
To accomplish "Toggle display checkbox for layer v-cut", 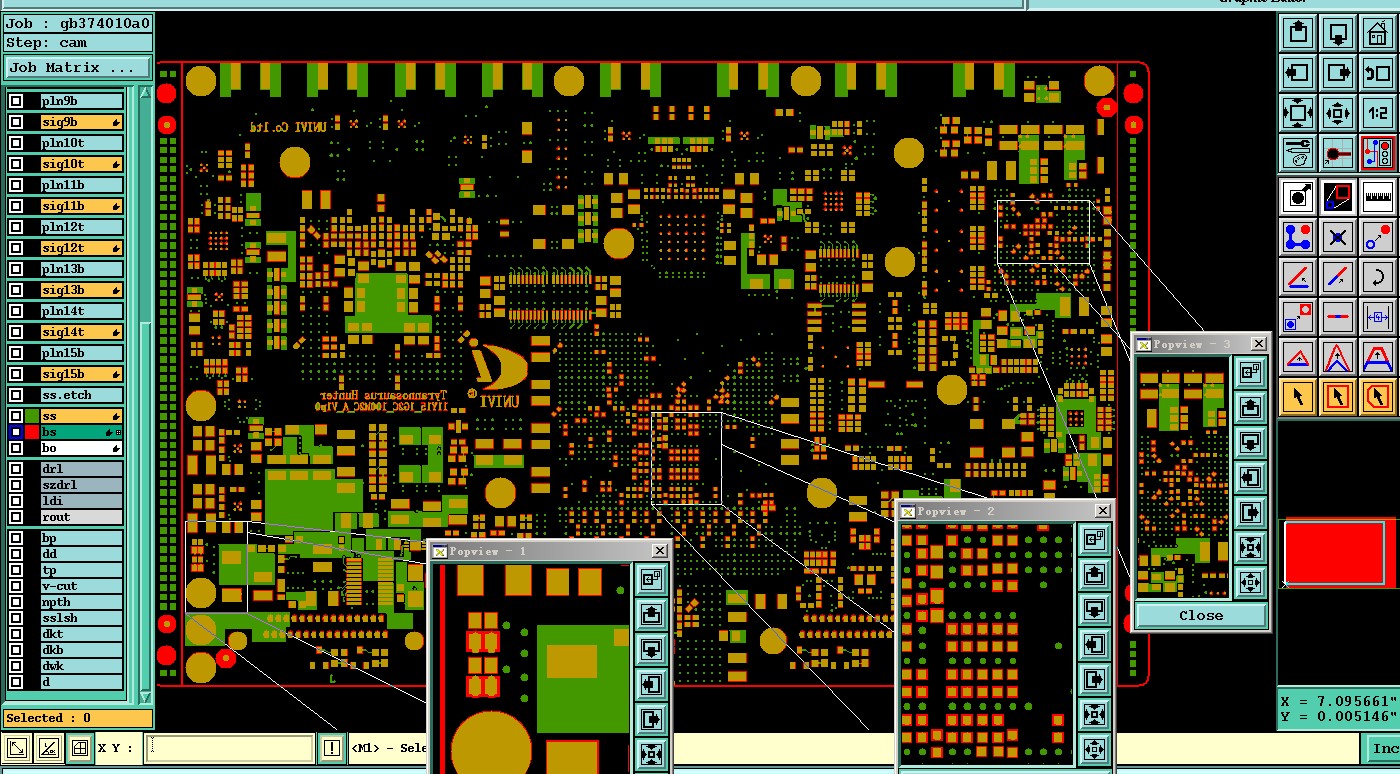I will tap(16, 586).
